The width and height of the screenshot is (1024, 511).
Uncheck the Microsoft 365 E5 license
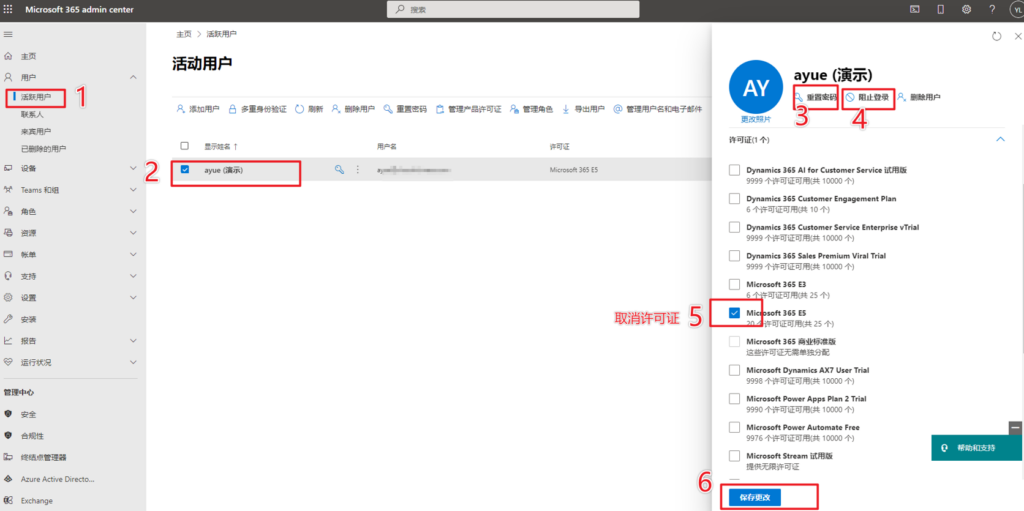[735, 313]
